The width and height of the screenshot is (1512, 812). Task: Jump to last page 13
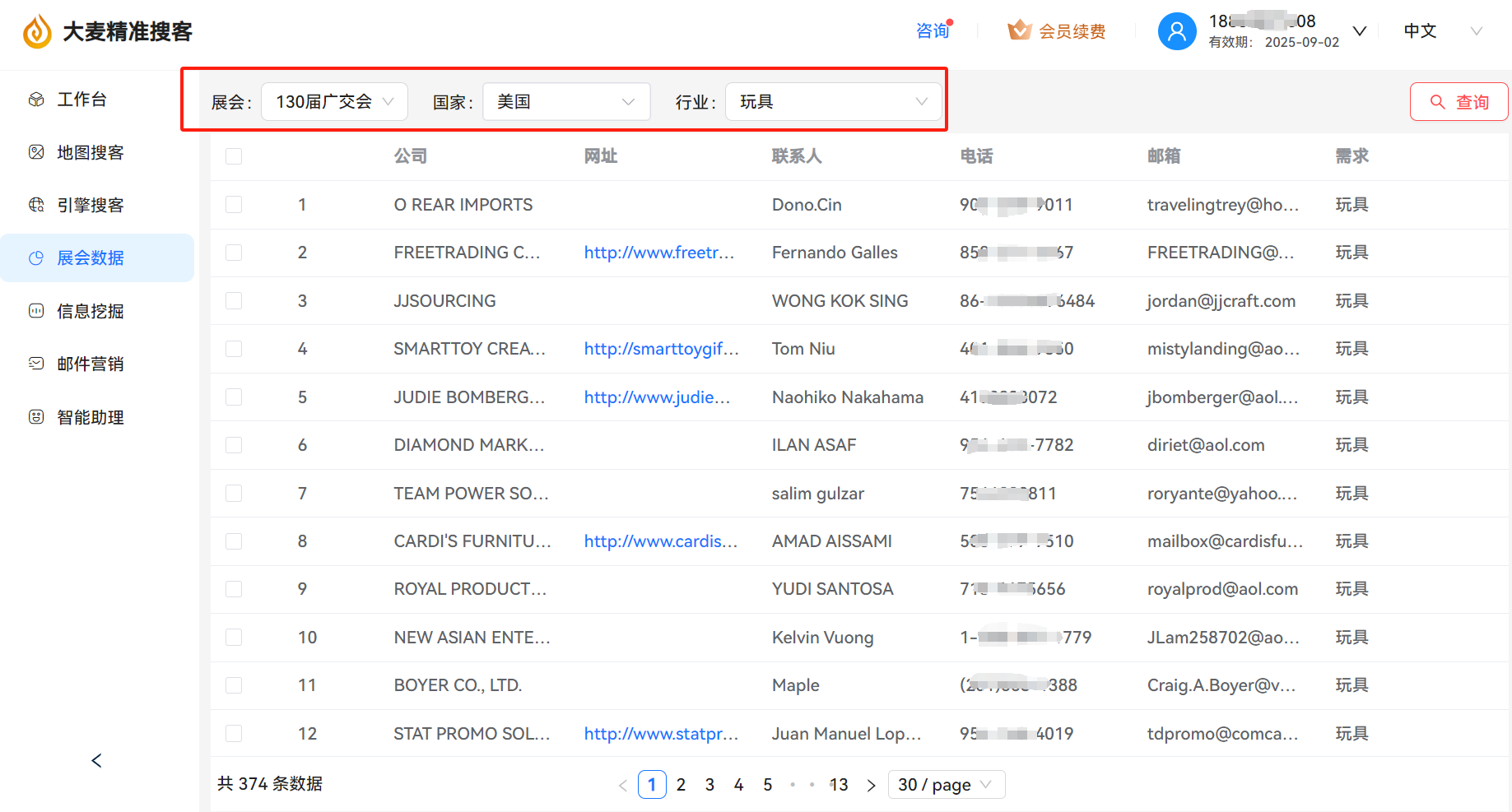tap(838, 785)
